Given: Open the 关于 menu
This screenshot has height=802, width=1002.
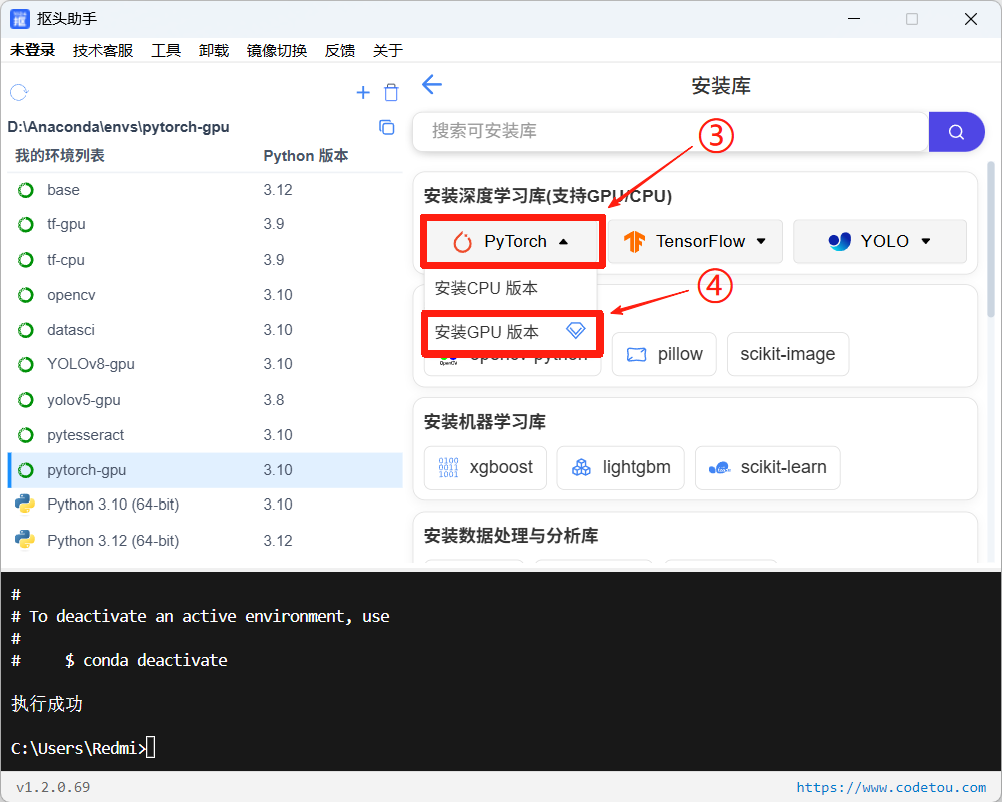Looking at the screenshot, I should tap(388, 50).
